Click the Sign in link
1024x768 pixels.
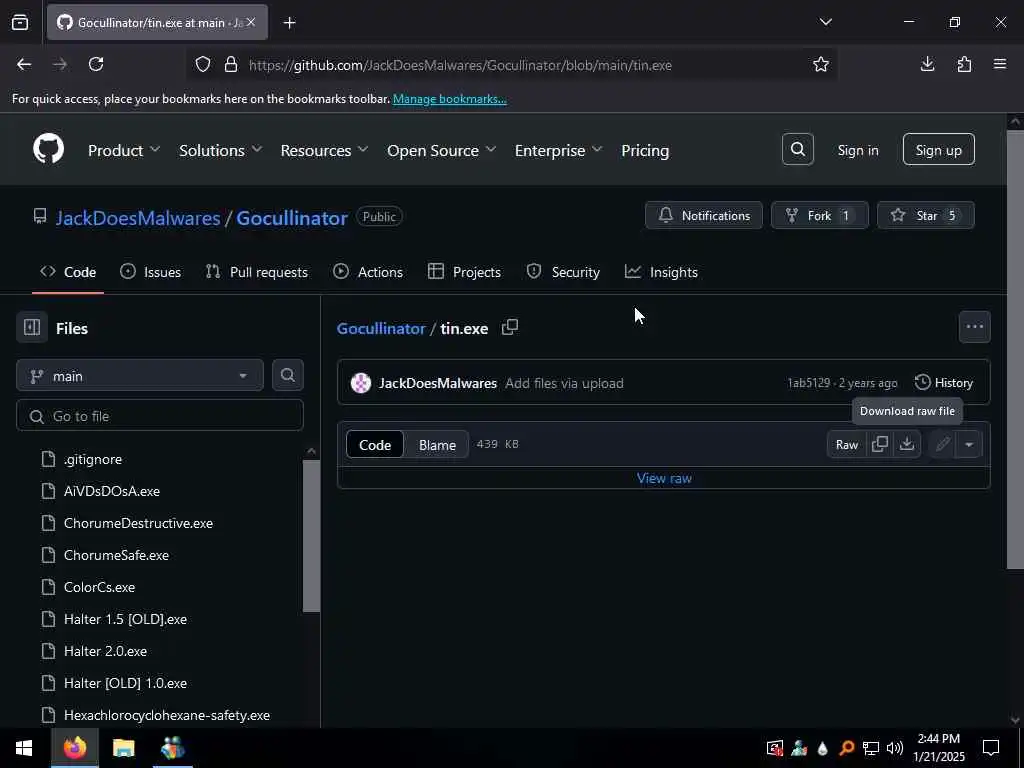pos(857,150)
